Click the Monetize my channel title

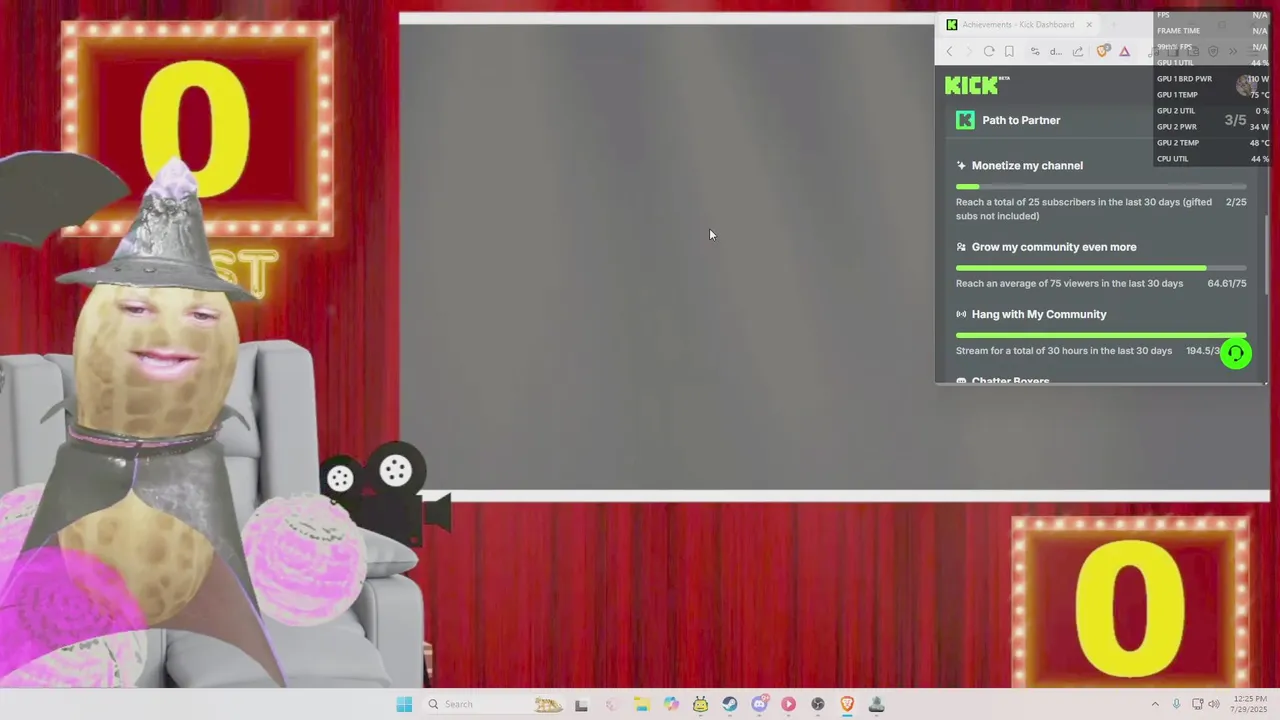(1027, 166)
